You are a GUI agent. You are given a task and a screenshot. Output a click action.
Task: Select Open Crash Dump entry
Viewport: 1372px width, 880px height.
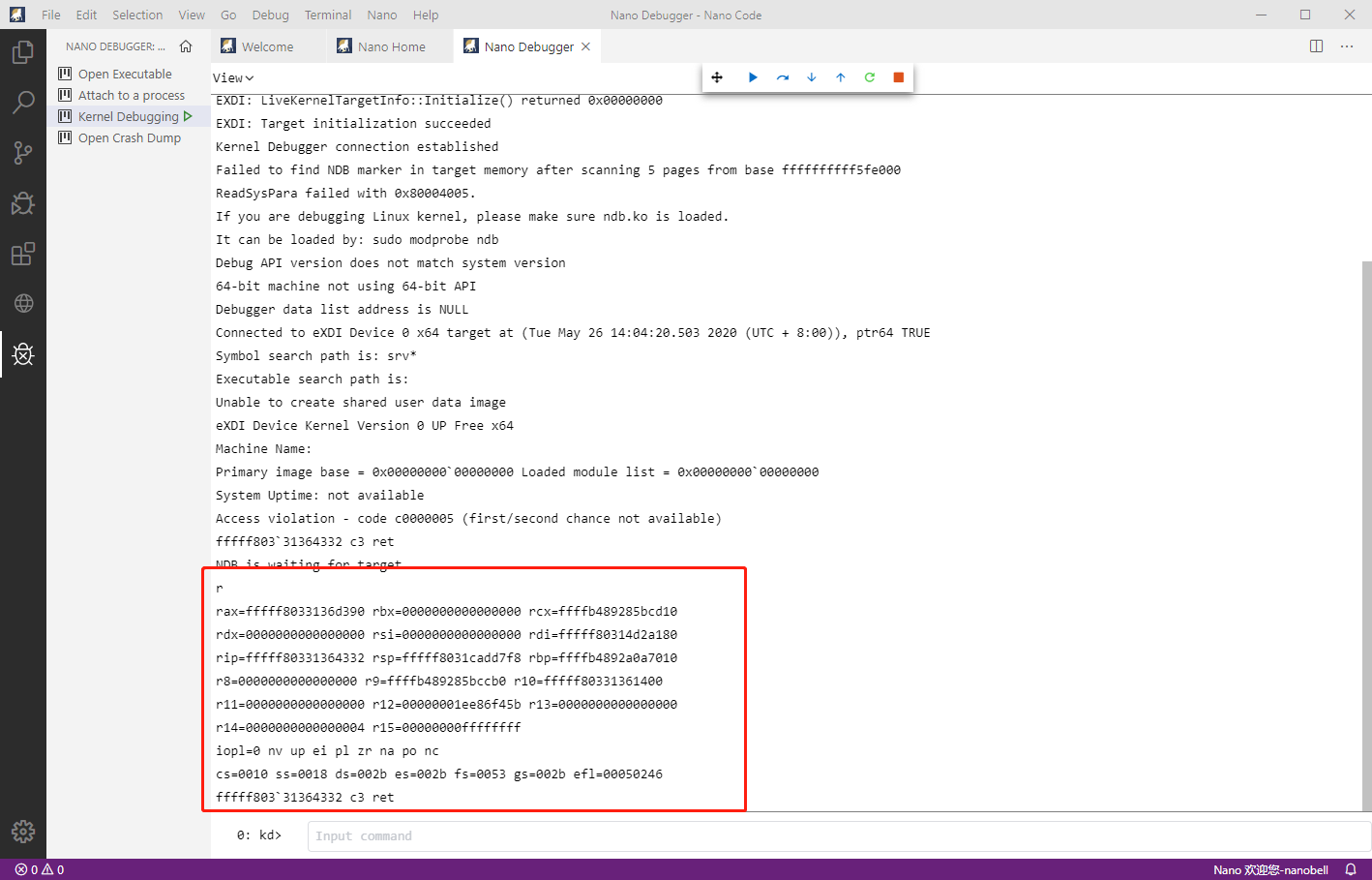129,137
